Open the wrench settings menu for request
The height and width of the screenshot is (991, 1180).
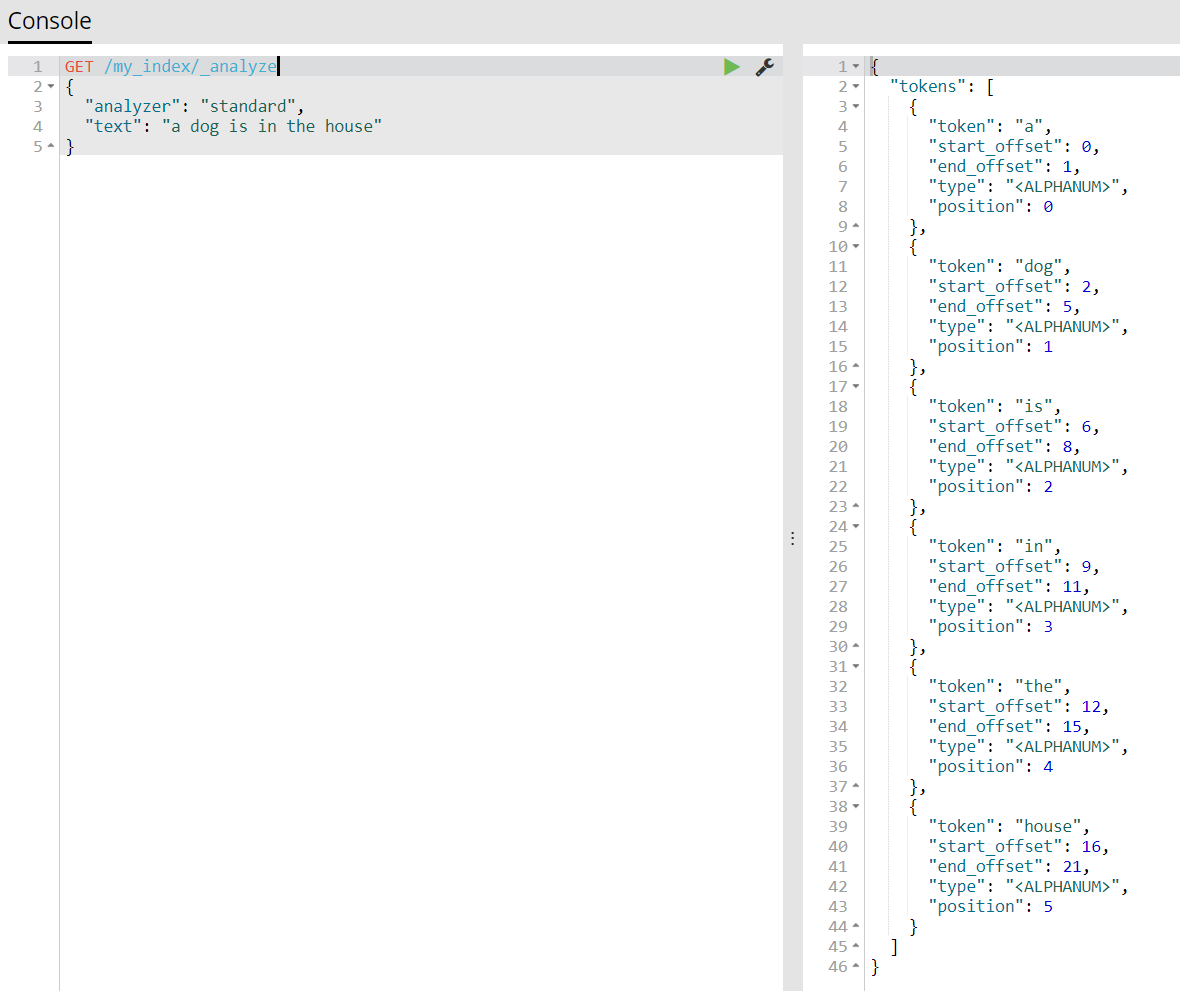(x=765, y=67)
